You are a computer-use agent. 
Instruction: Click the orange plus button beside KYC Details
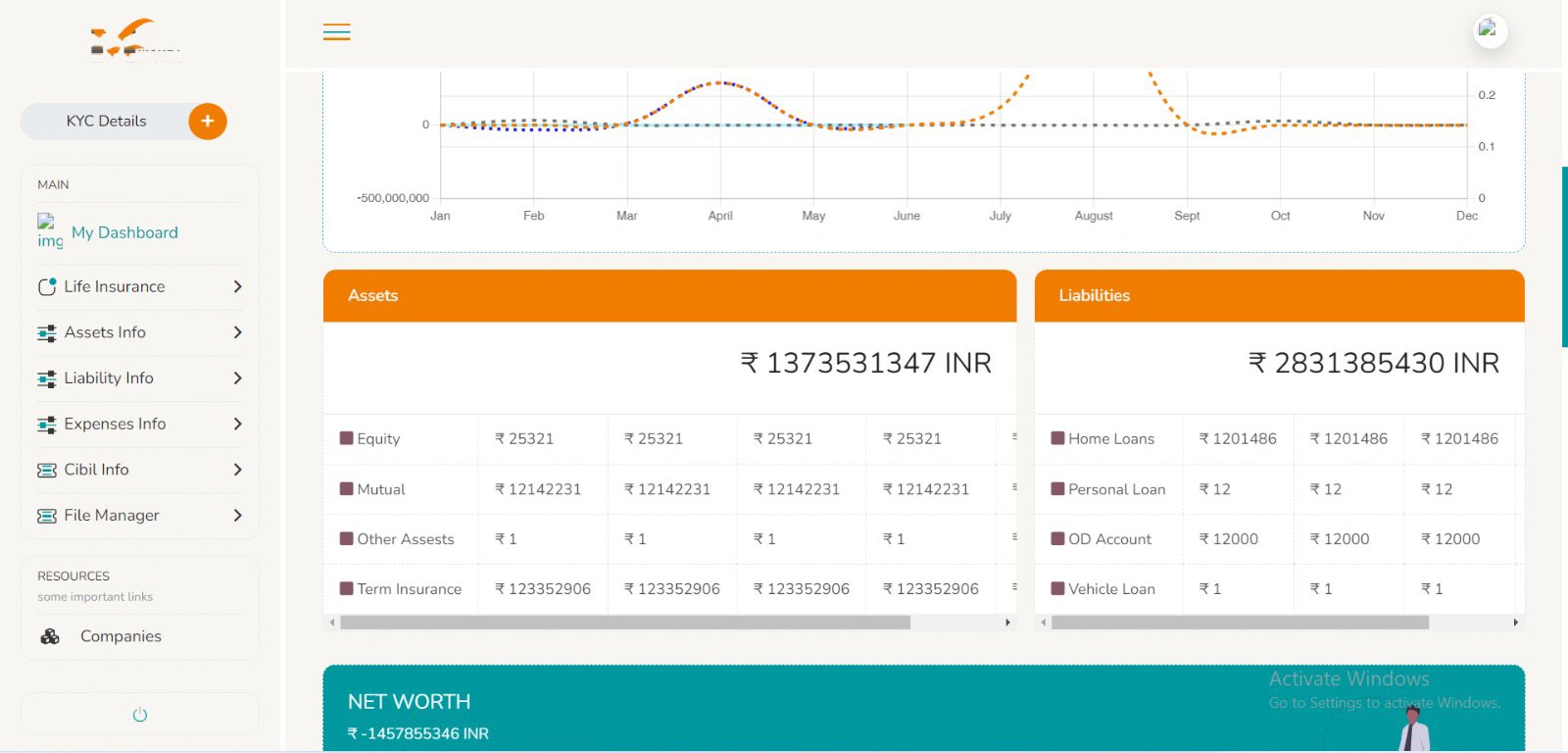(x=207, y=122)
